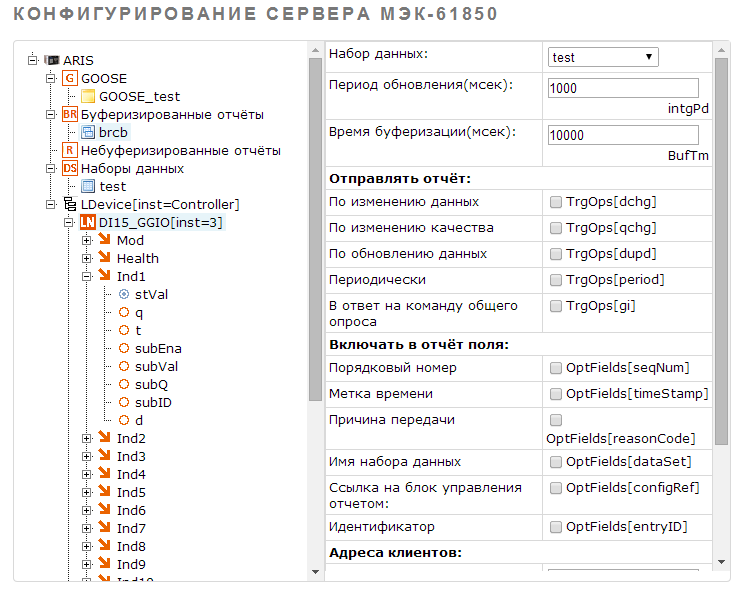The height and width of the screenshot is (595, 742).
Task: Select GOOSE_test in the tree
Action: point(139,96)
